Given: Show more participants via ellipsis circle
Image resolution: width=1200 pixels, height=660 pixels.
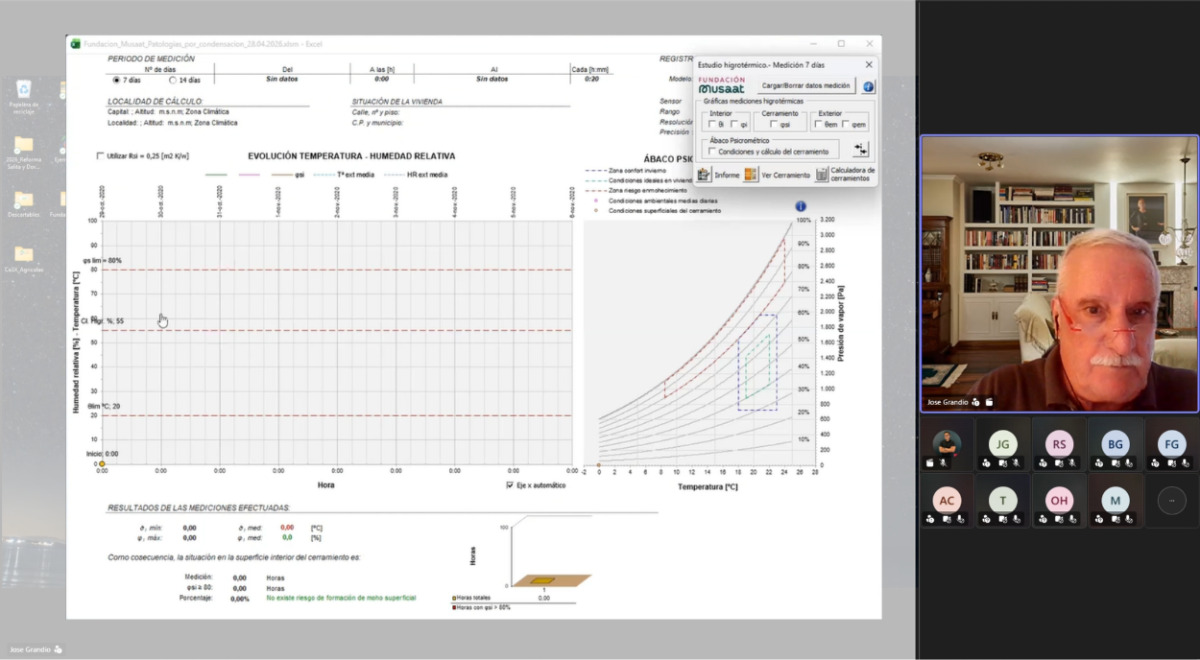Looking at the screenshot, I should coord(1171,499).
